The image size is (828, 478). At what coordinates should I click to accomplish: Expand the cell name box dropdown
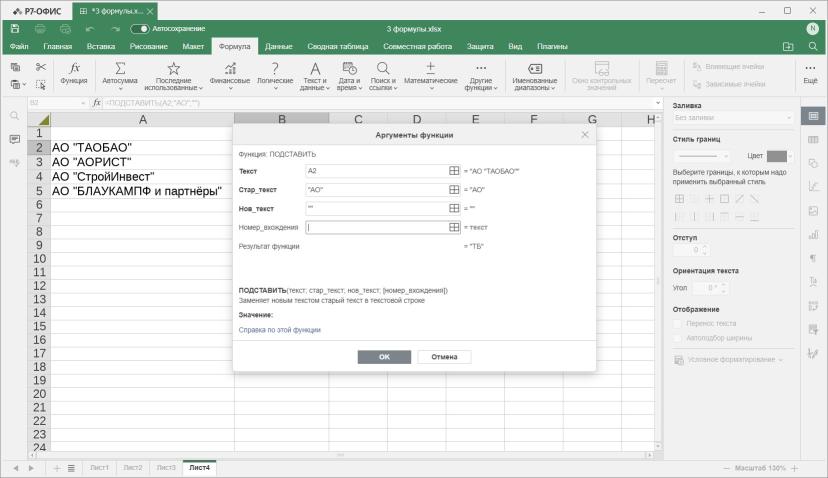tap(83, 103)
